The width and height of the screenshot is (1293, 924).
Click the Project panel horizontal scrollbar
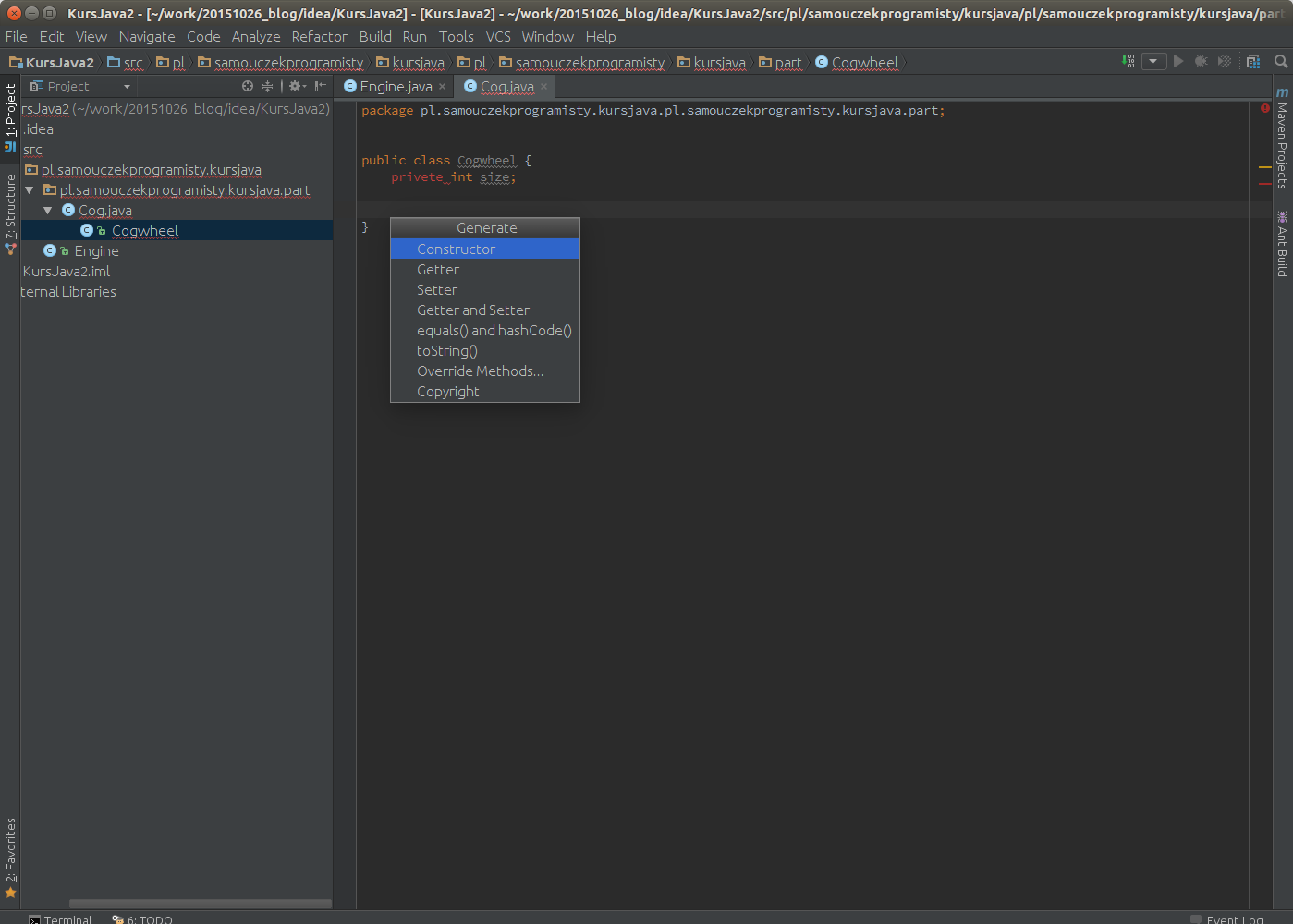[200, 904]
